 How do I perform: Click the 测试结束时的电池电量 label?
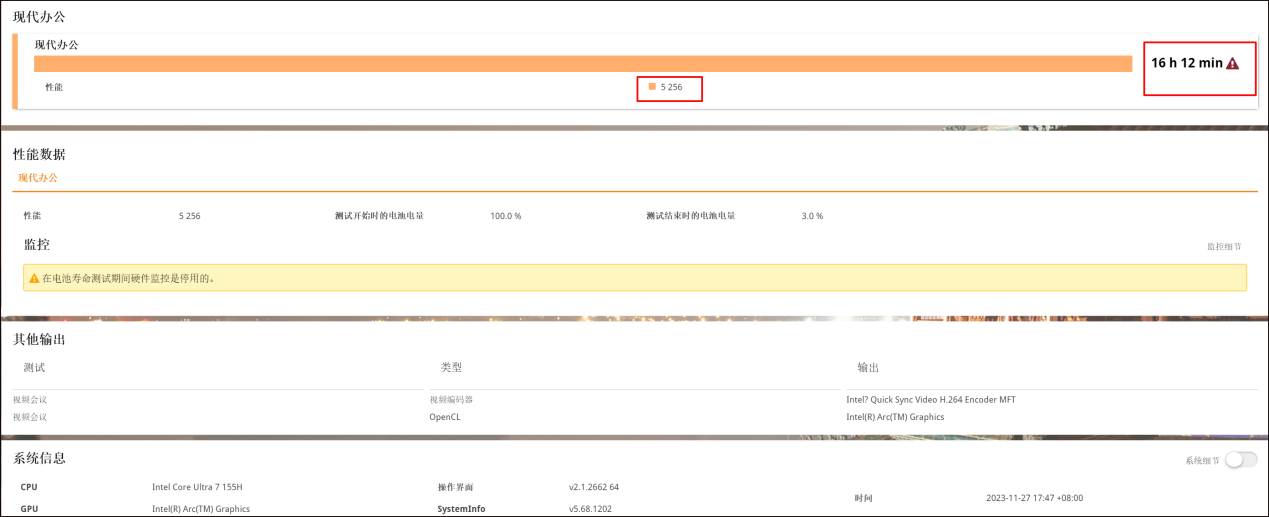point(691,215)
